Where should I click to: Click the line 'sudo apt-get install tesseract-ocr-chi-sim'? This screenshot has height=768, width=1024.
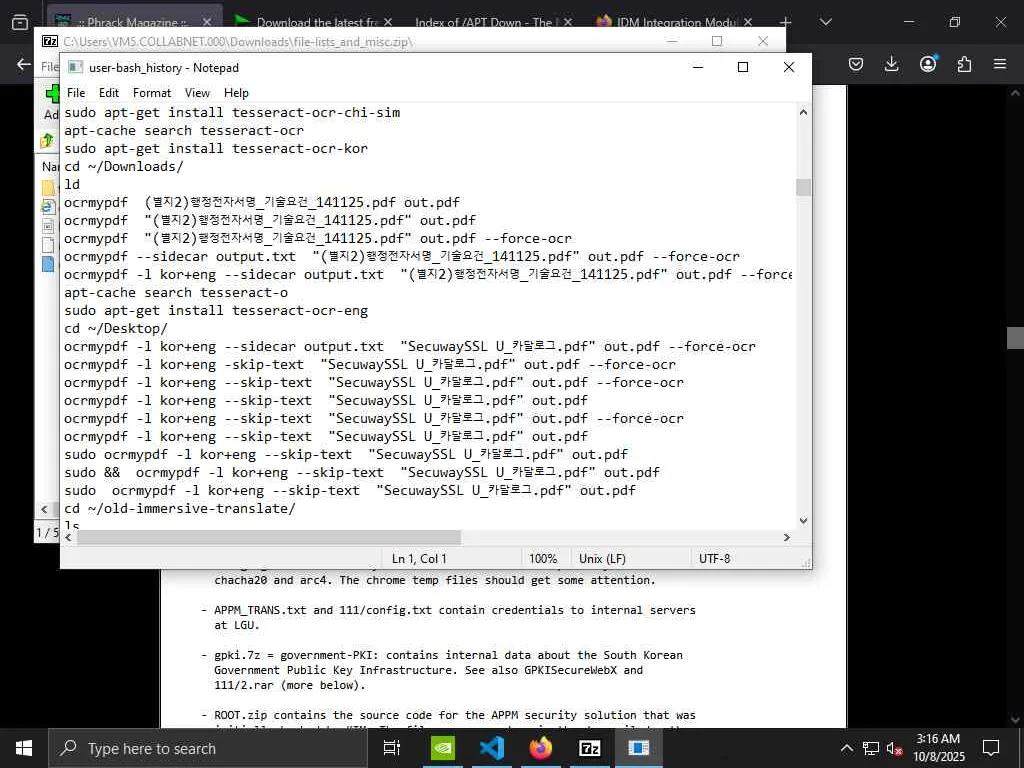pos(232,112)
